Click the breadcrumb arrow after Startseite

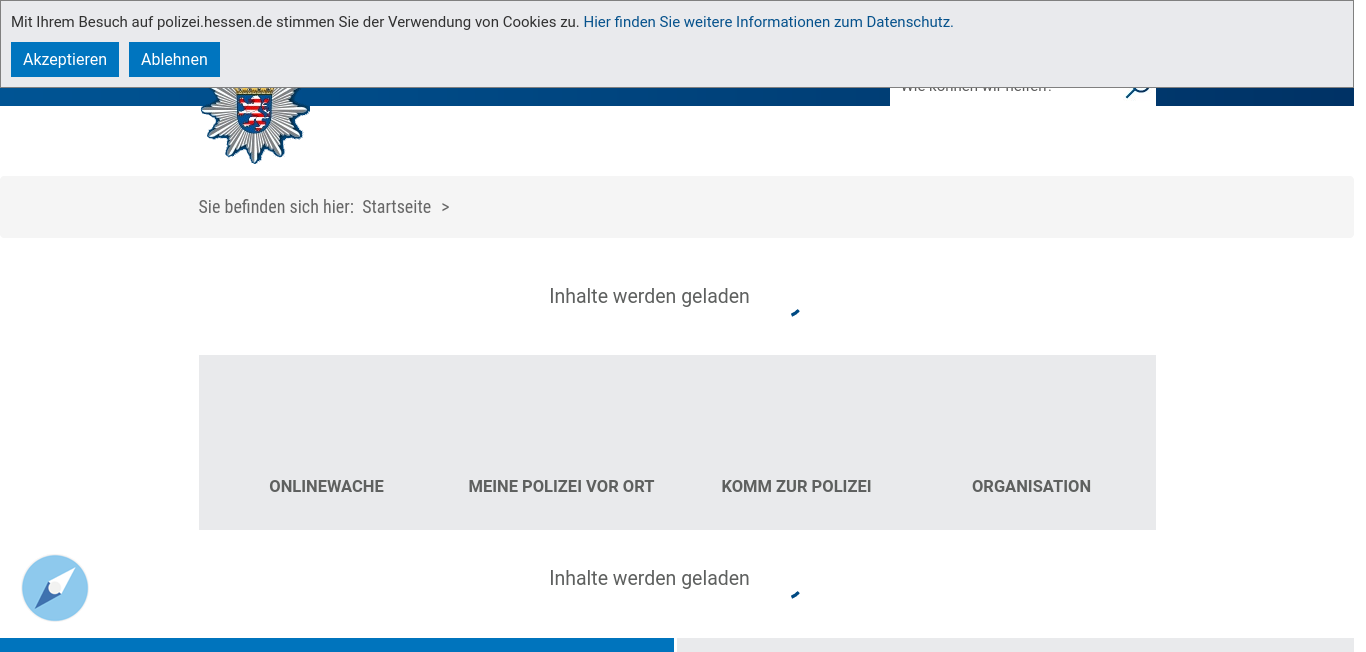pyautogui.click(x=445, y=207)
